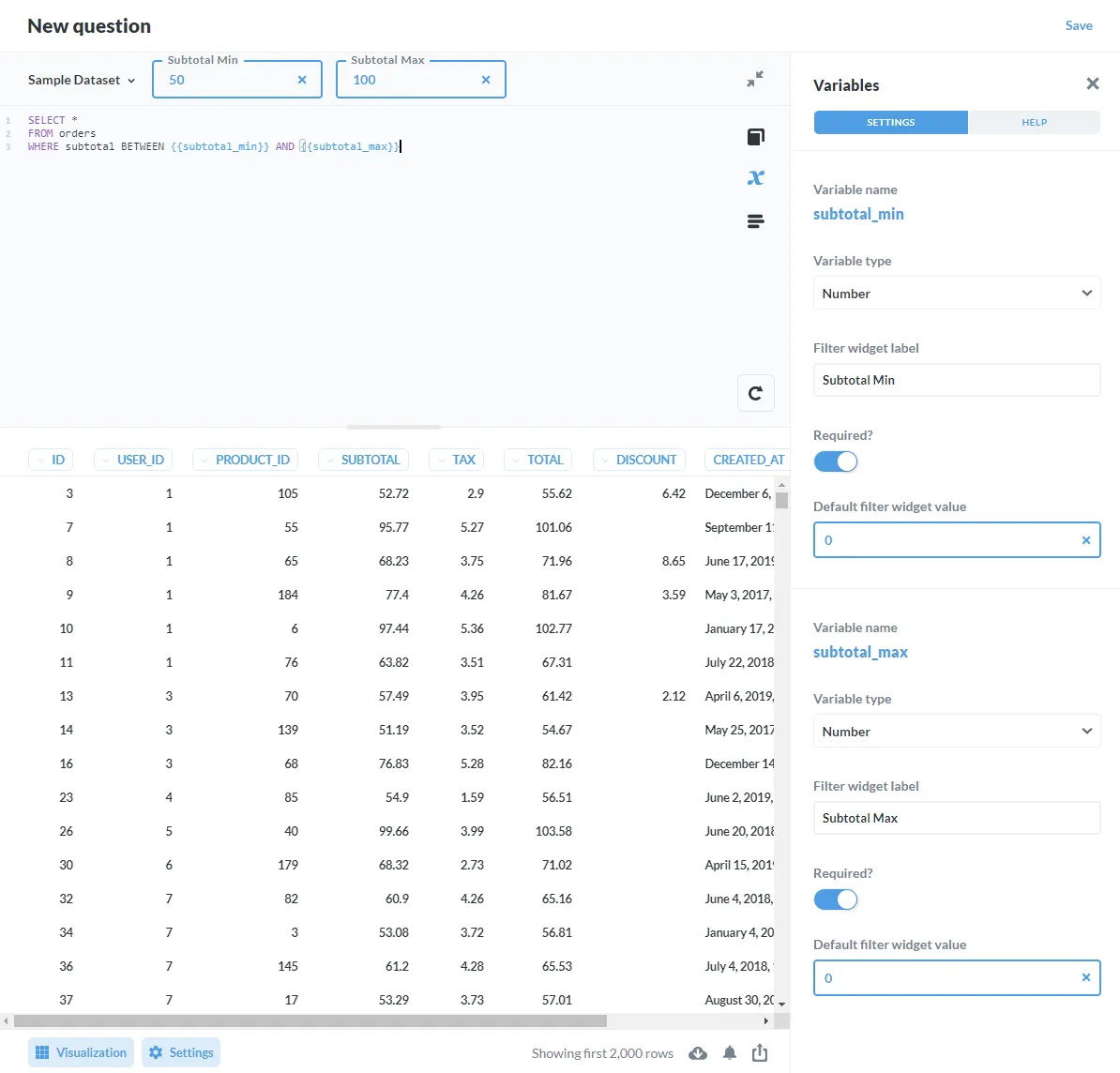Click the alert bell icon
1120x1073 pixels.
tap(730, 1053)
